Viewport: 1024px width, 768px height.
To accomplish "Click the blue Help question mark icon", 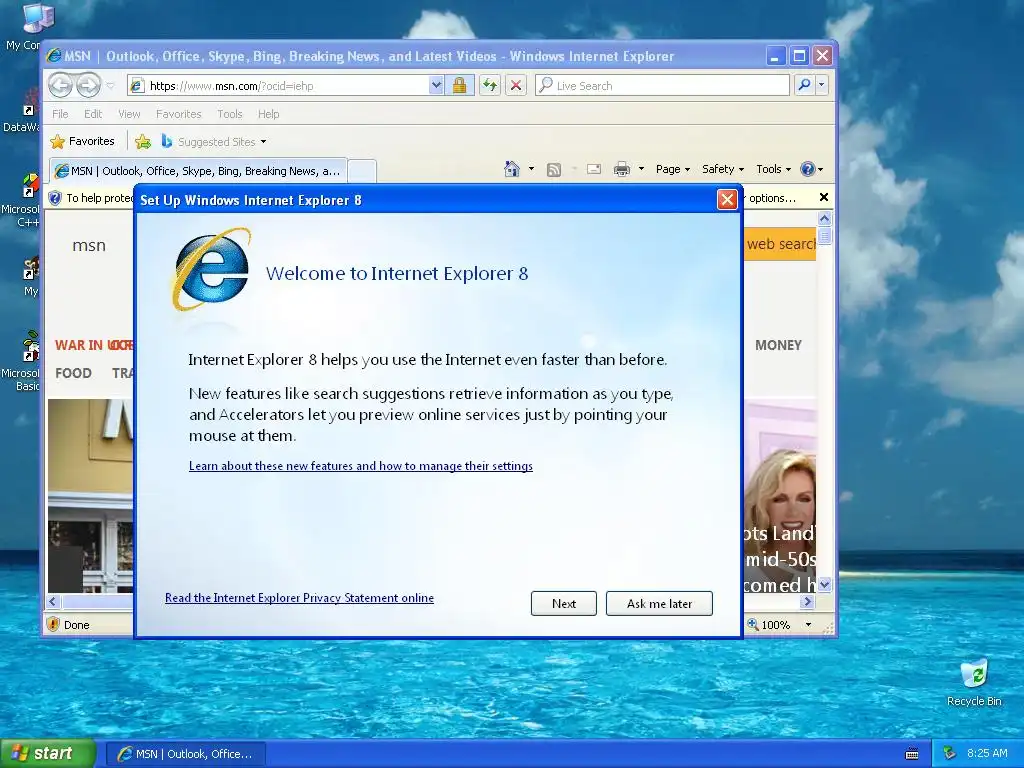I will (808, 169).
